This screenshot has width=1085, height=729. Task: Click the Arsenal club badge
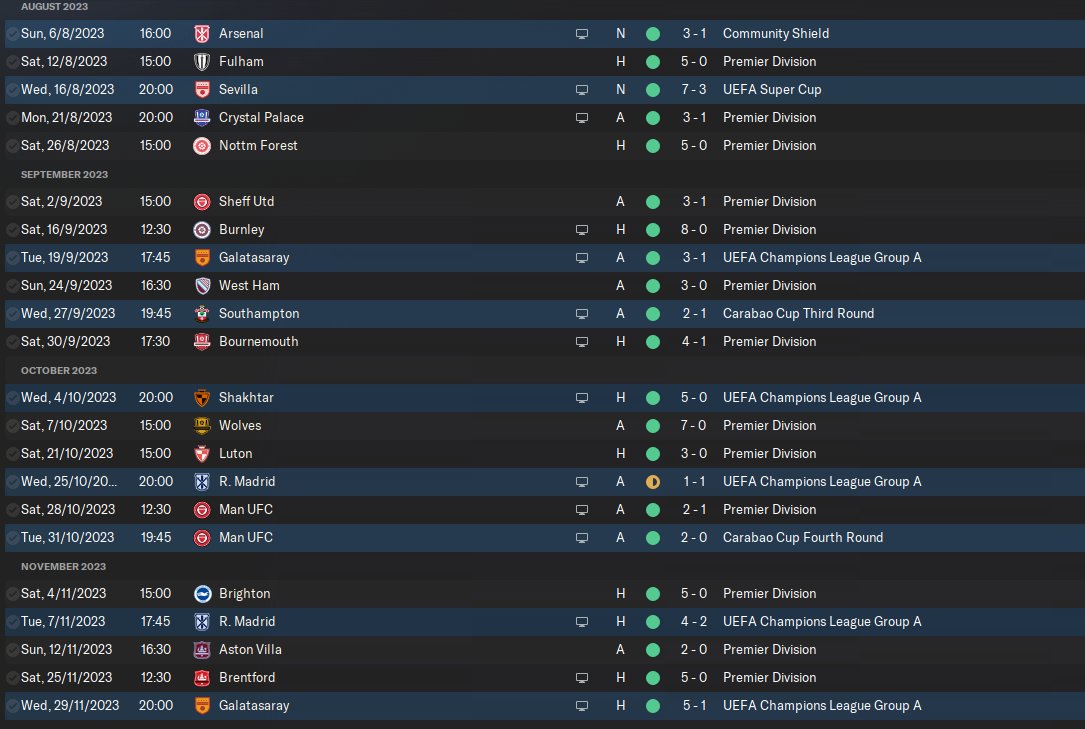click(202, 33)
